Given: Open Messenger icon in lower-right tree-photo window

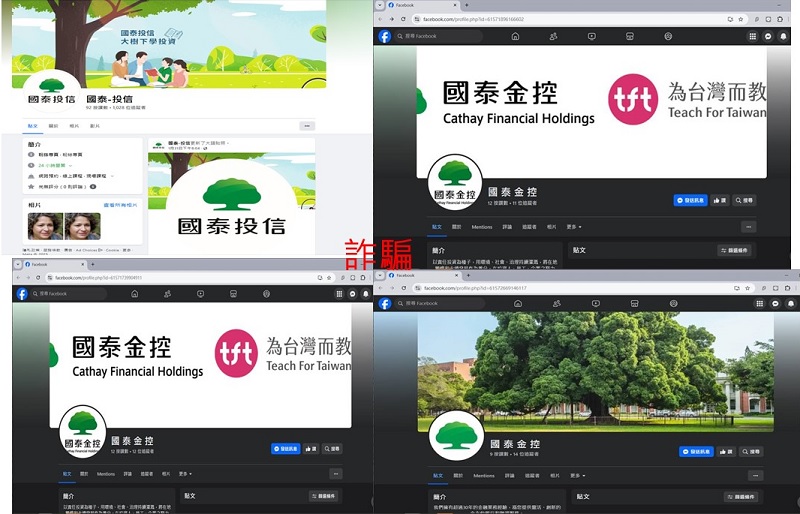Looking at the screenshot, I should click(776, 303).
